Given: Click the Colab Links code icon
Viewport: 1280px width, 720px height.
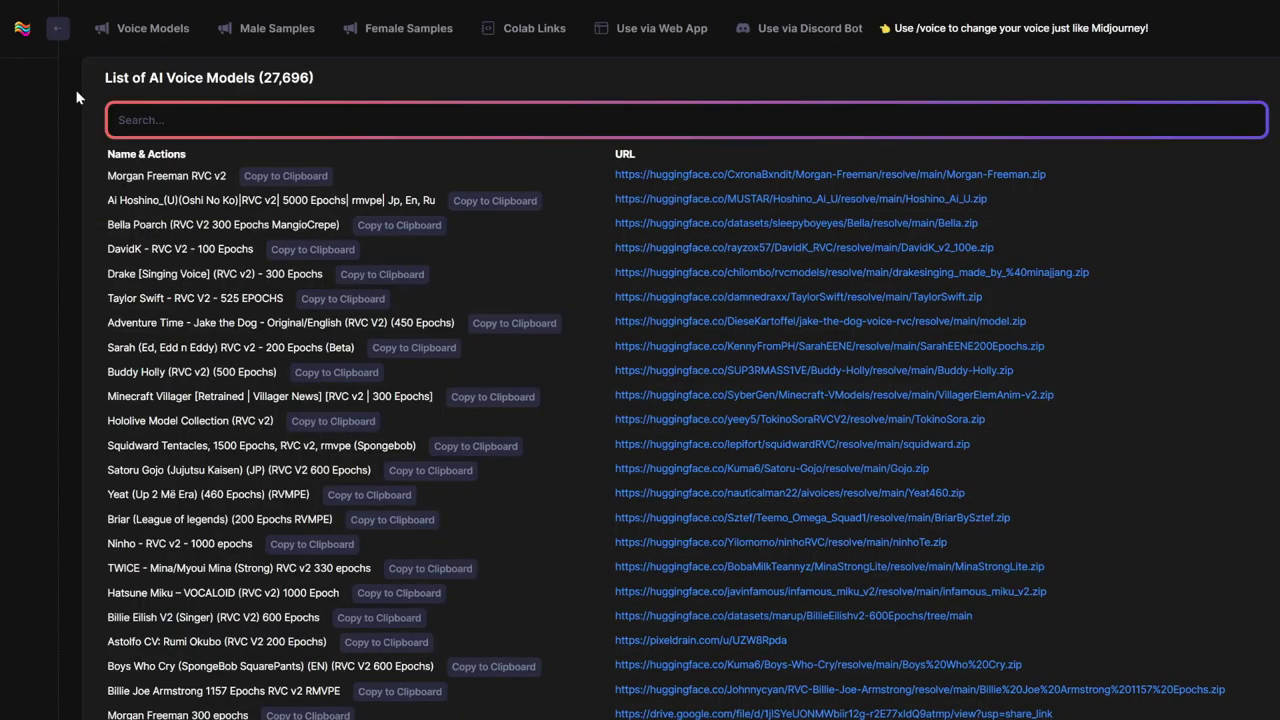Looking at the screenshot, I should pos(488,28).
